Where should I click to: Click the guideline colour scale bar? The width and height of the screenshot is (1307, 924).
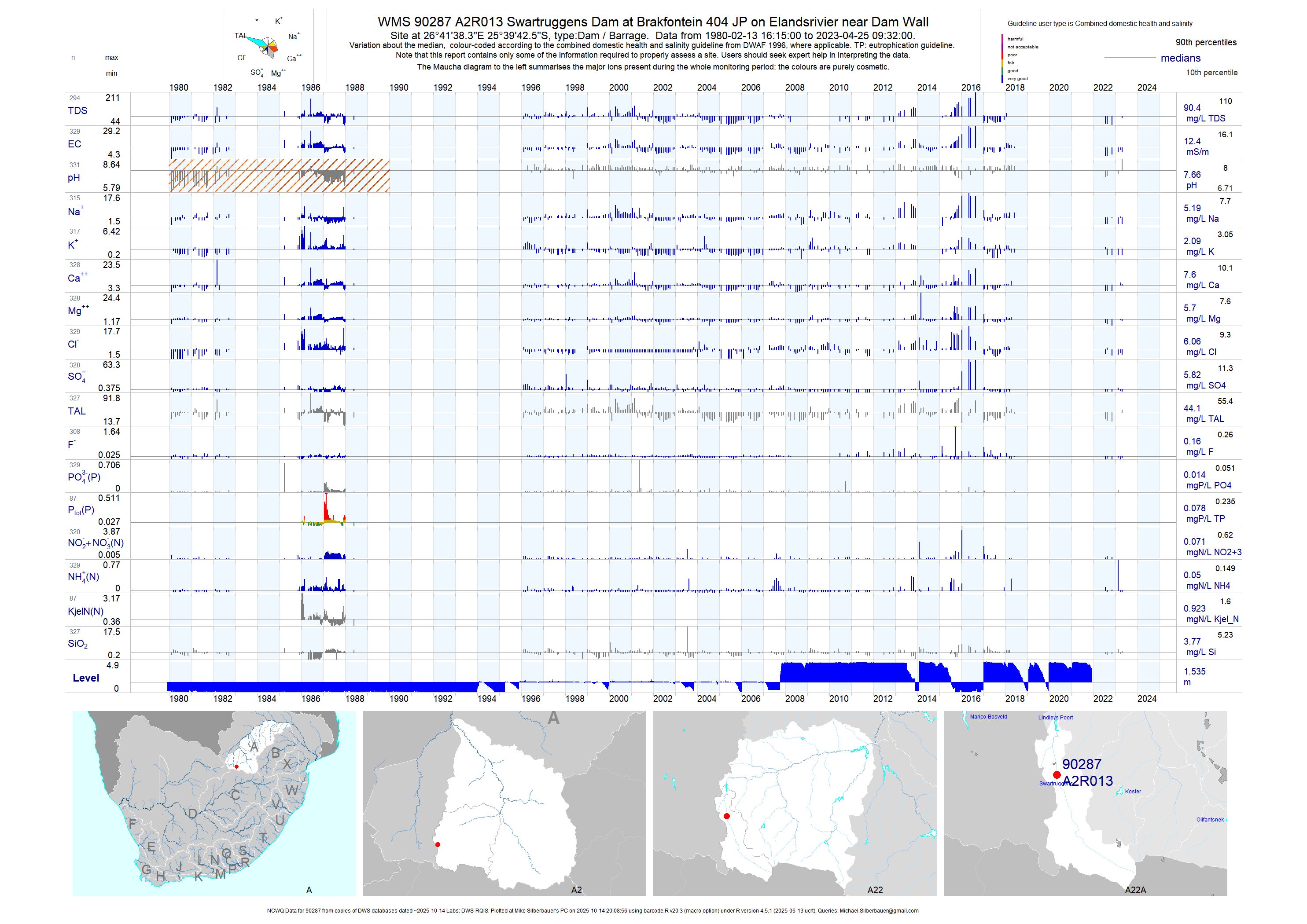click(1002, 59)
